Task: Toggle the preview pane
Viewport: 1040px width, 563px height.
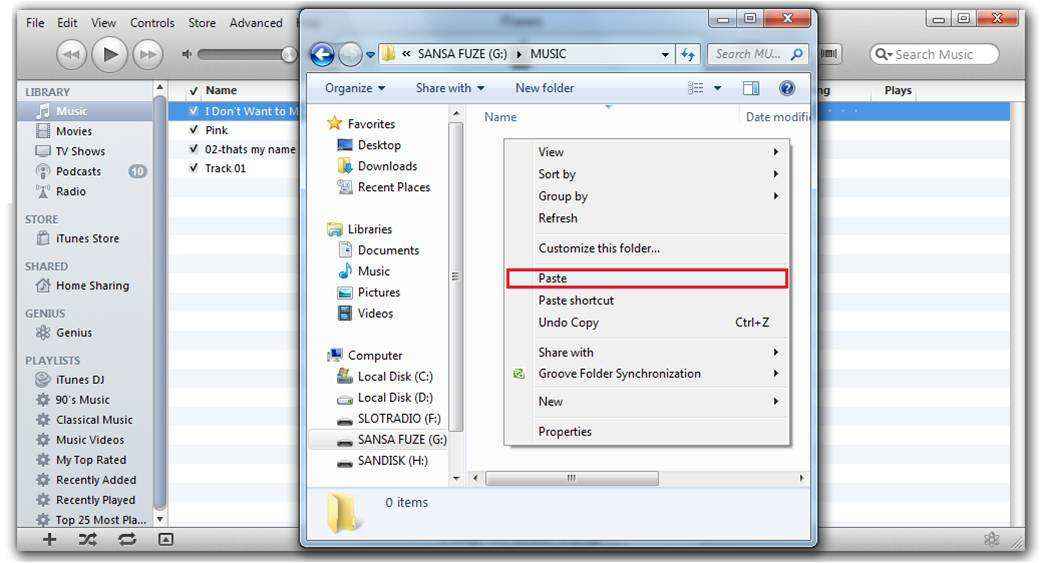Action: (x=751, y=88)
